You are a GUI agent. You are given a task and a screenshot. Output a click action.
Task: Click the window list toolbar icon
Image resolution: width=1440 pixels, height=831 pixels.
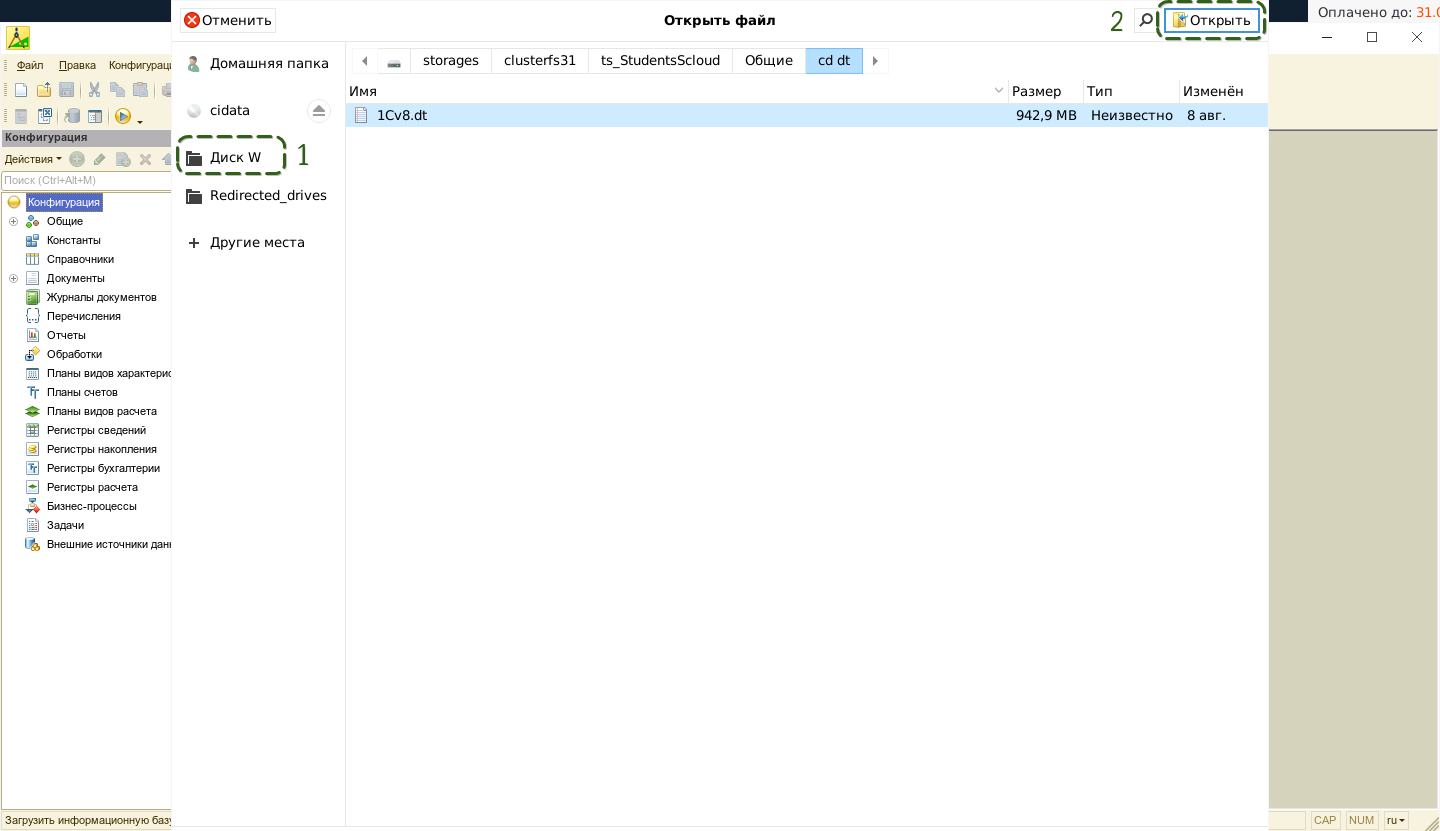pyautogui.click(x=95, y=116)
